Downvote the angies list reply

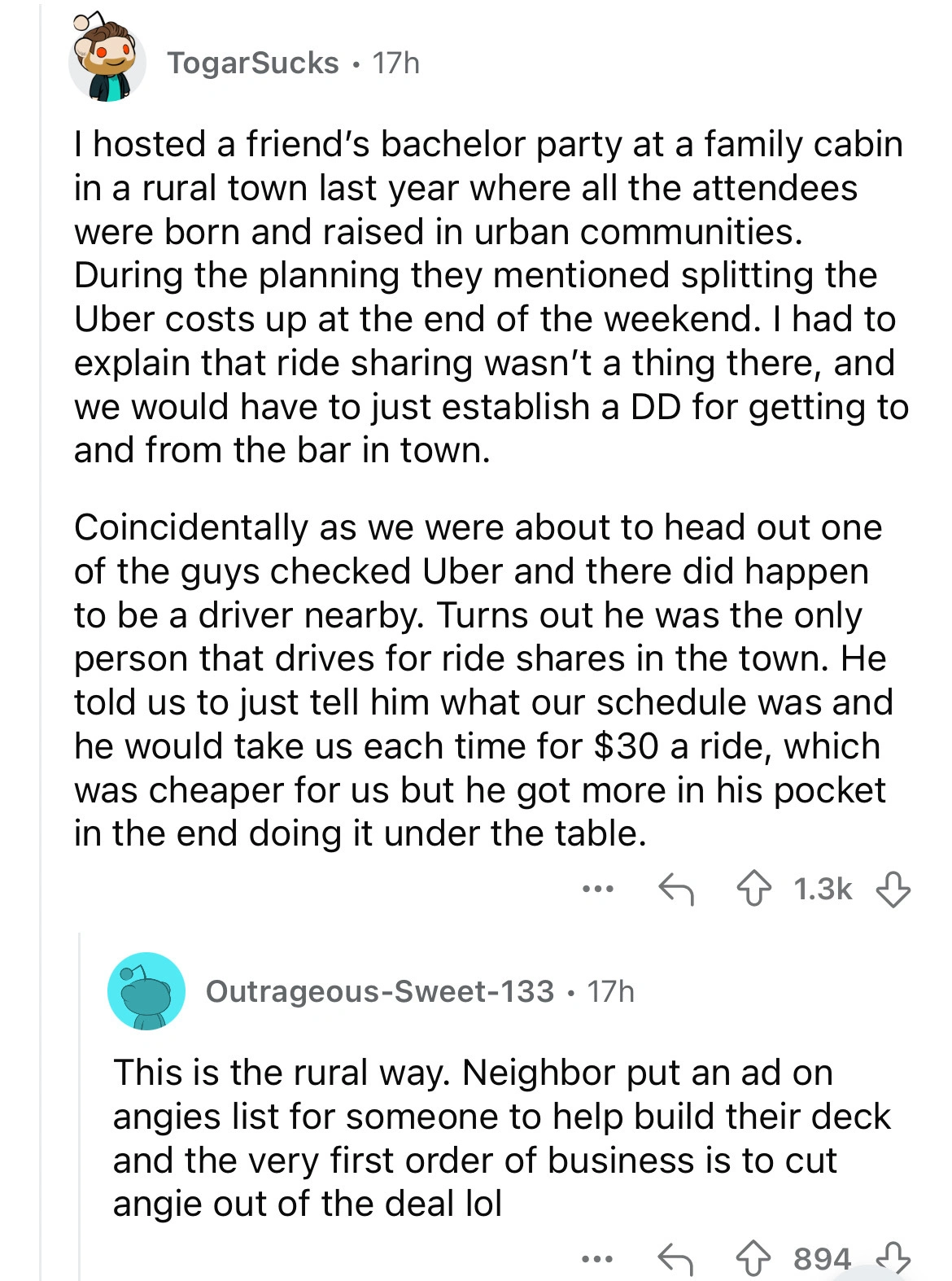click(893, 1259)
